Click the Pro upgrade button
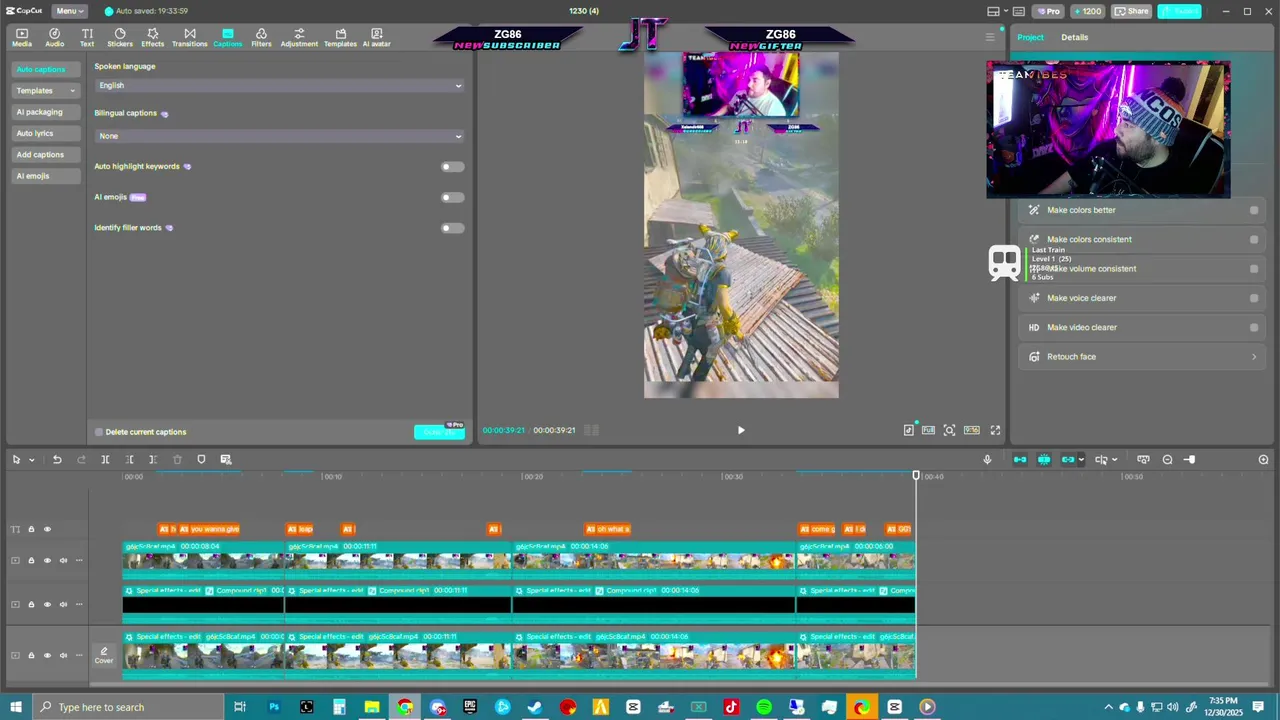 pos(1049,11)
